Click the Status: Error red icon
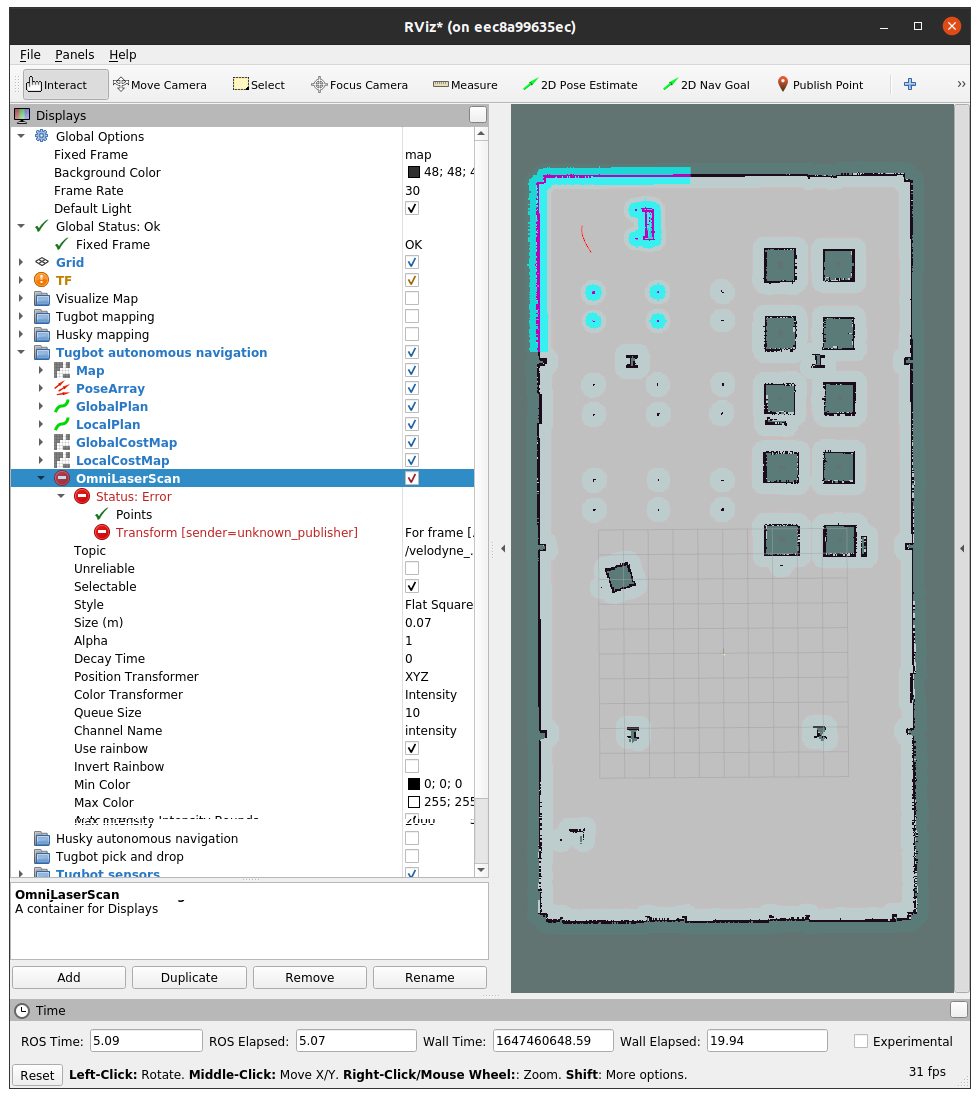 click(x=82, y=496)
